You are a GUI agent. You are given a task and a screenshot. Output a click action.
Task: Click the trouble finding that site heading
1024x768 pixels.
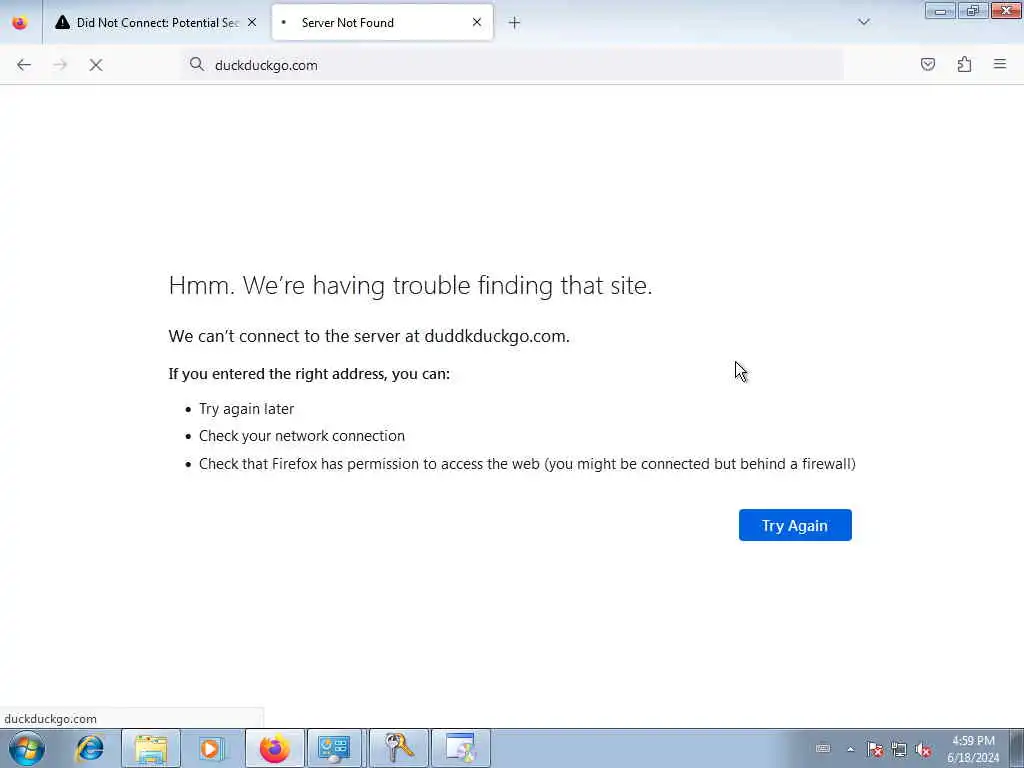pyautogui.click(x=410, y=285)
